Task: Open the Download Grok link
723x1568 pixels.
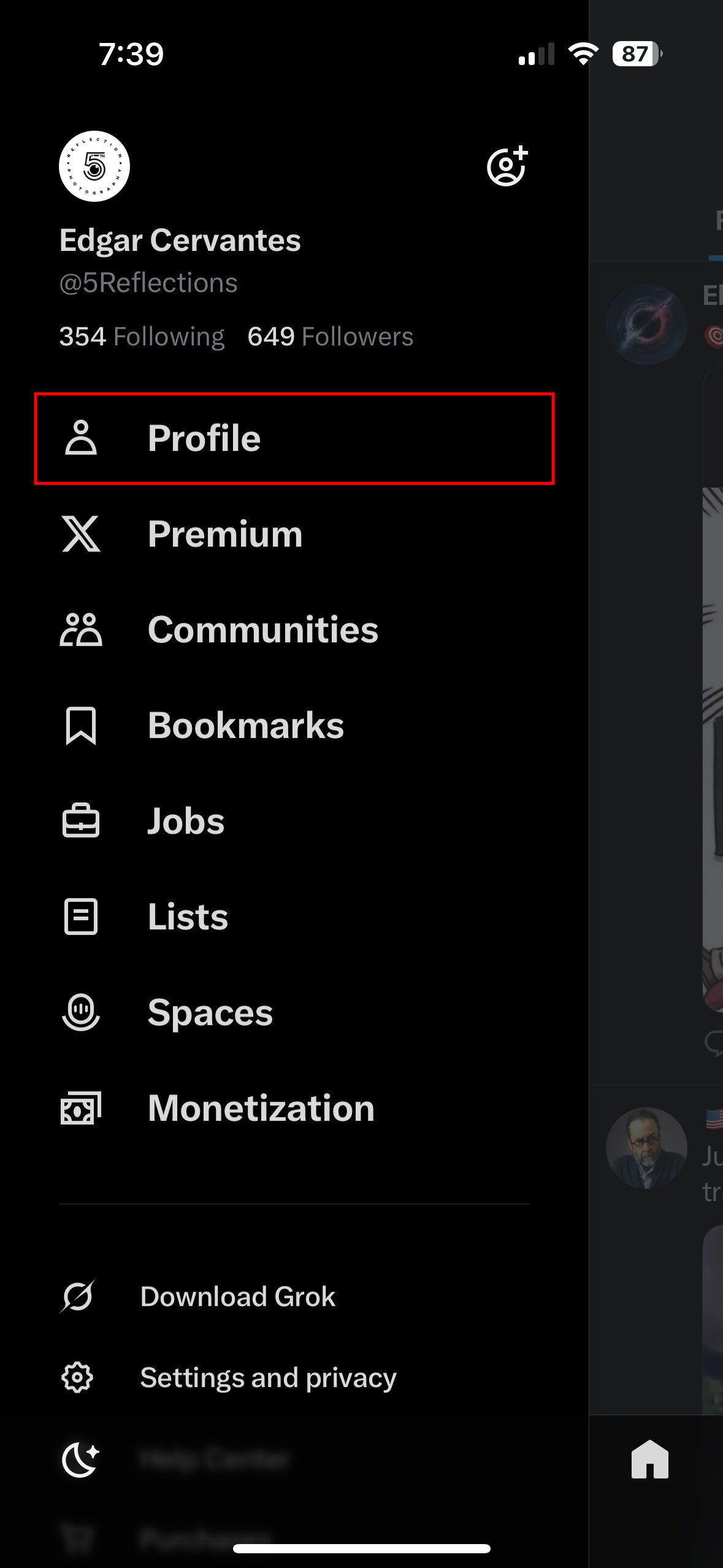Action: 238,1296
